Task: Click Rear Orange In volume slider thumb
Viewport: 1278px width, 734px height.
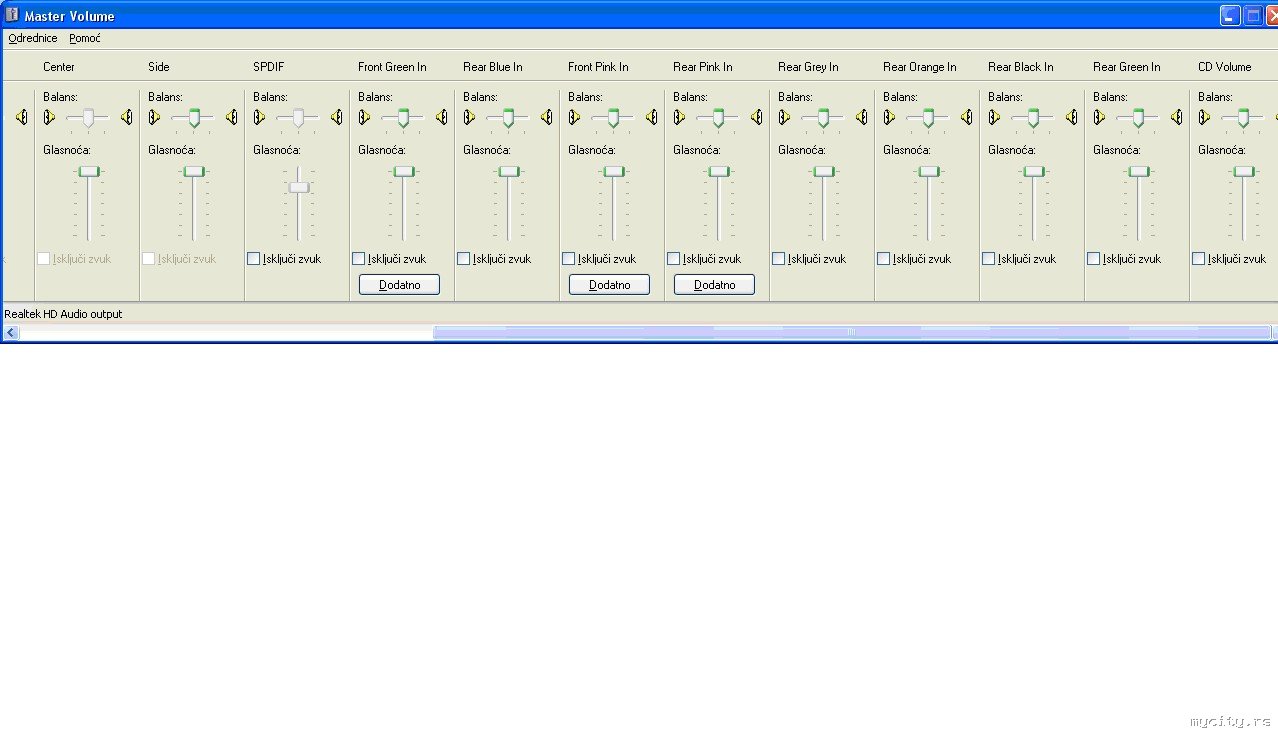Action: 929,171
